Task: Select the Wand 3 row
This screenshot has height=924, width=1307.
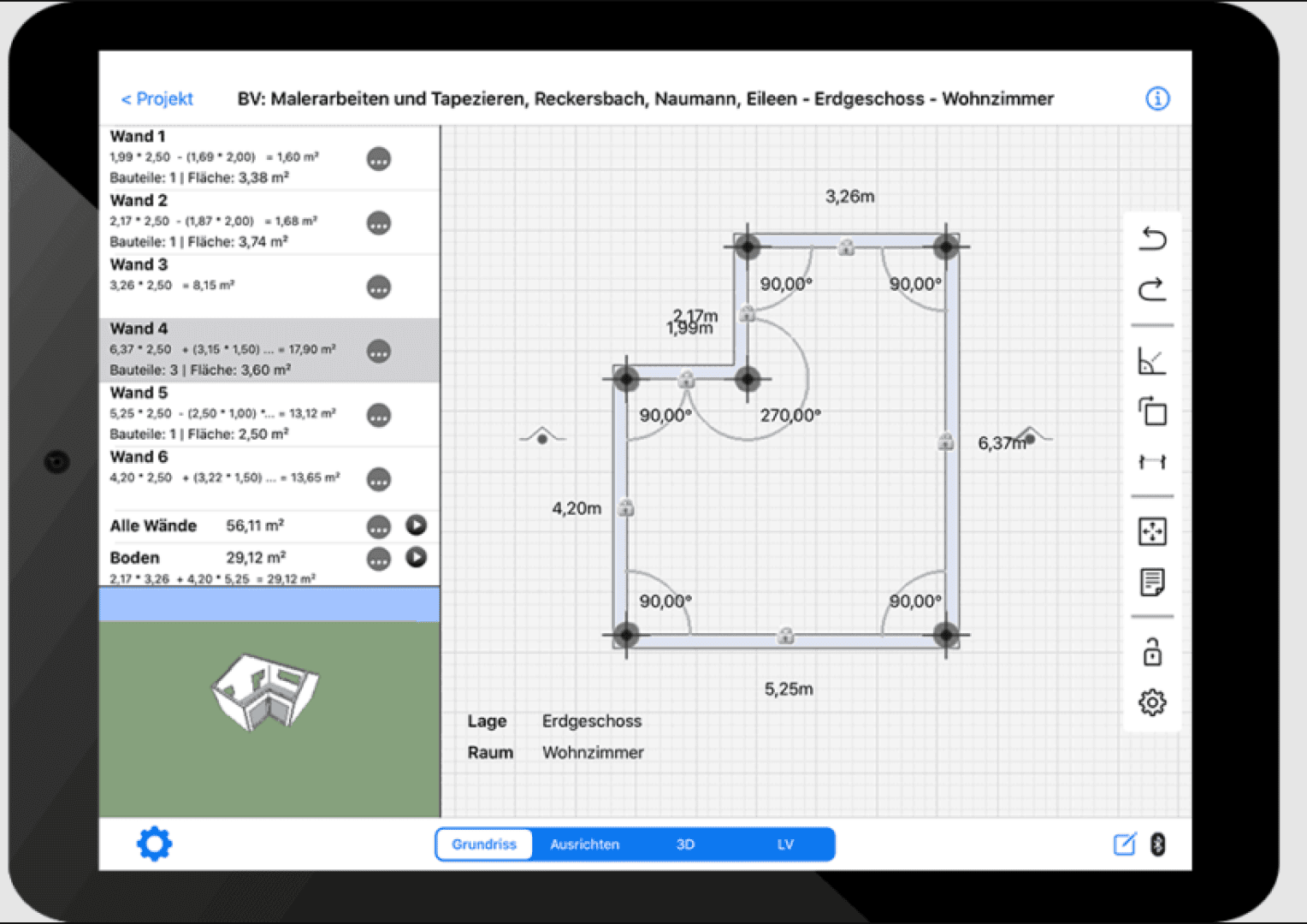Action: [269, 287]
